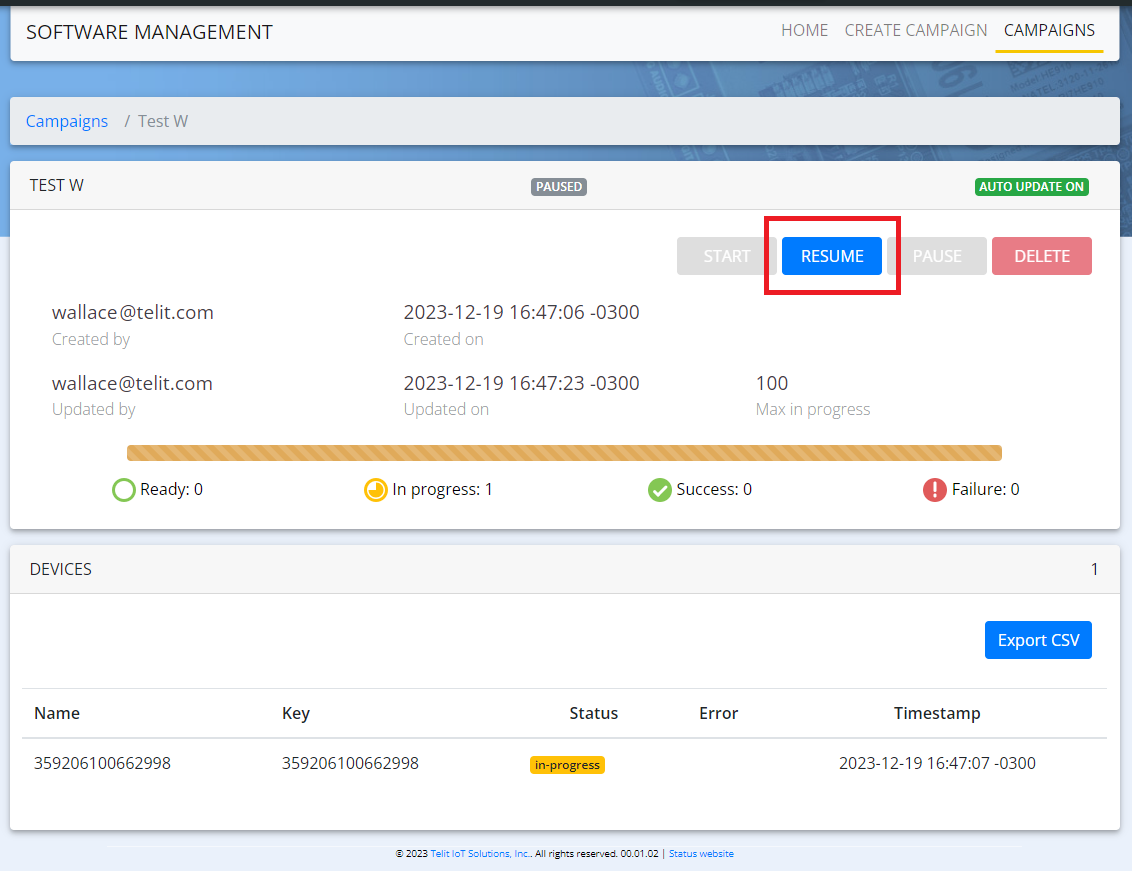Click the in-progress device status badge

pyautogui.click(x=567, y=765)
